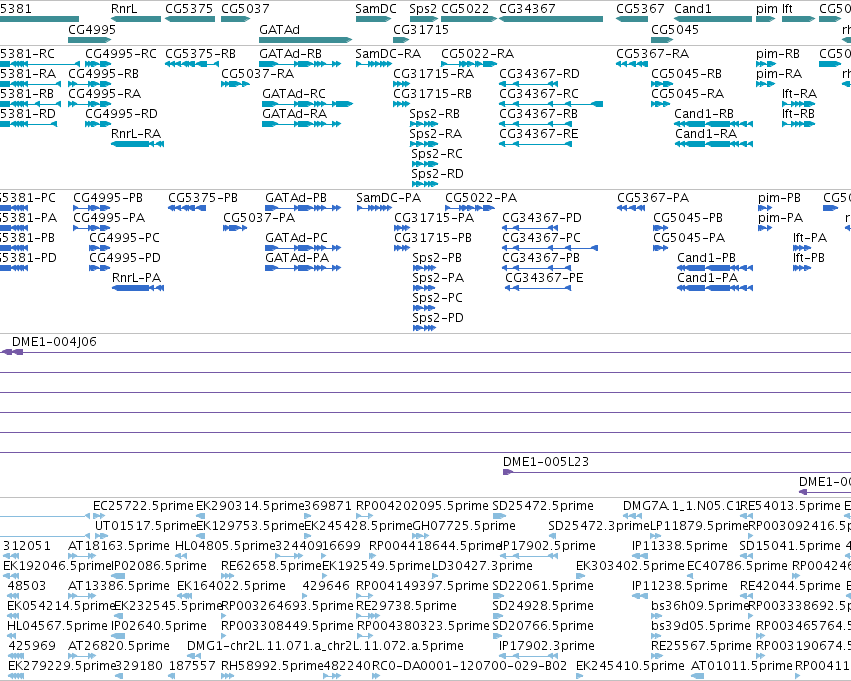Click transcript CG34367-RD label
The image size is (851, 681).
(539, 74)
